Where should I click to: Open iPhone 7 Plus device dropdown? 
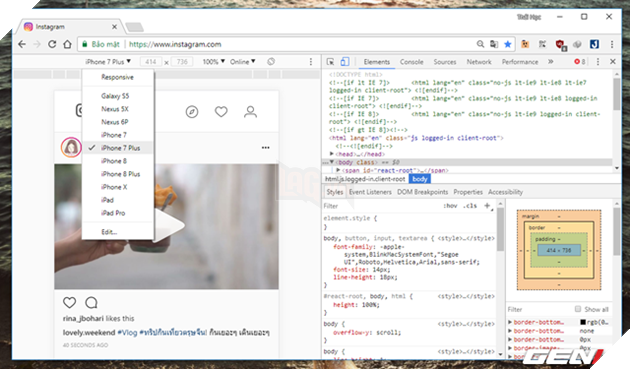[108, 62]
